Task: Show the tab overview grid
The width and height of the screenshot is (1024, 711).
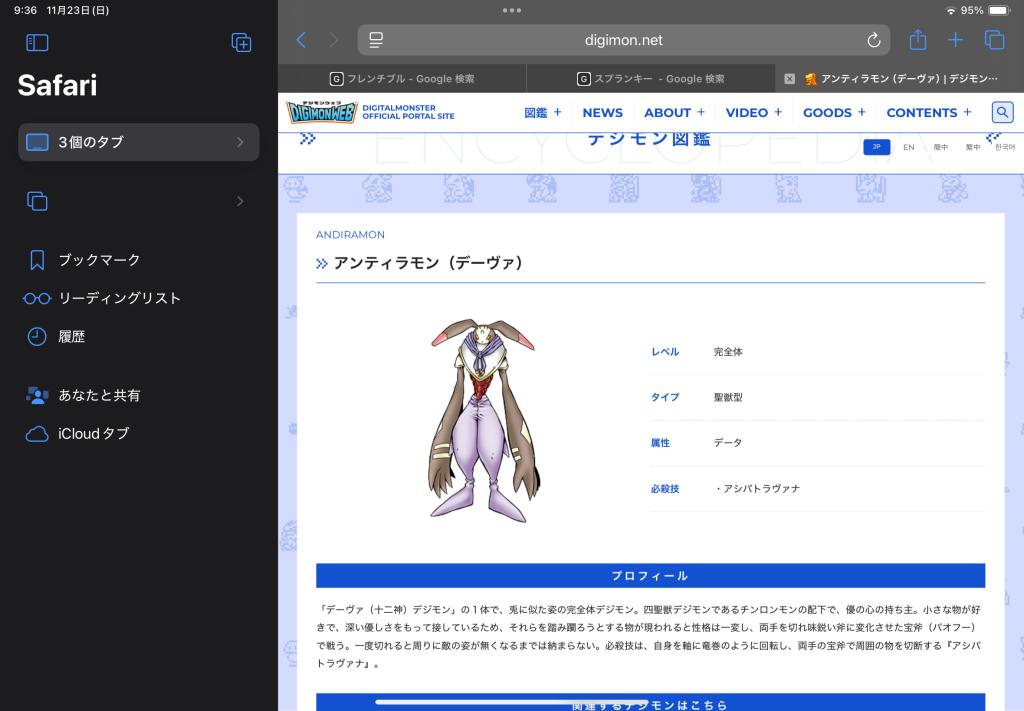Action: [994, 40]
